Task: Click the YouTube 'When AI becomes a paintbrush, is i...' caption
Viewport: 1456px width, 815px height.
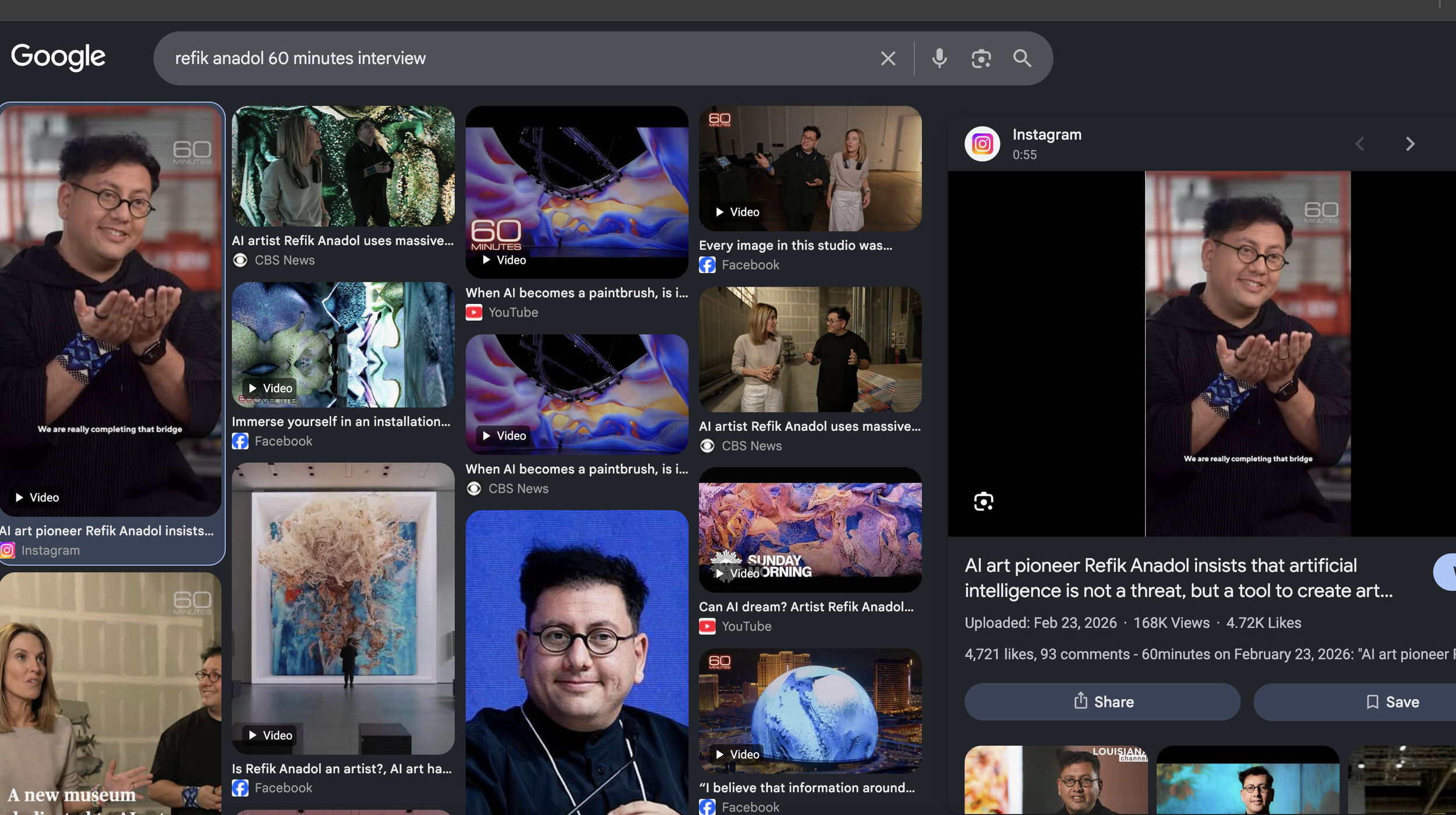Action: click(x=577, y=293)
